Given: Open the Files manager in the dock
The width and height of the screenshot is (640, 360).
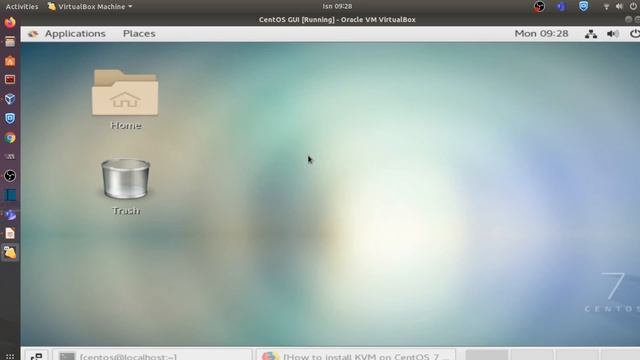Looking at the screenshot, I should [10, 41].
